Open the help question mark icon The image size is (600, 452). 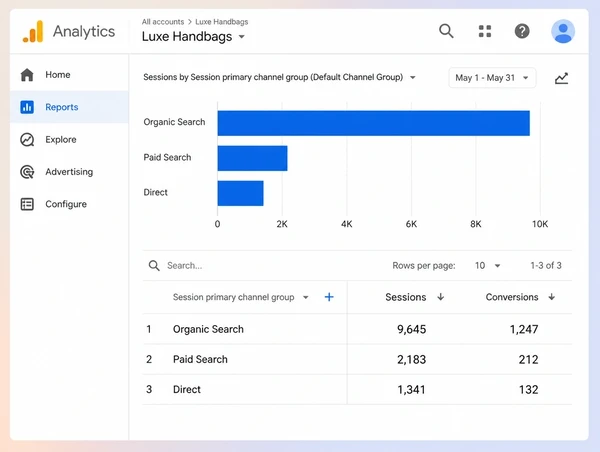522,31
